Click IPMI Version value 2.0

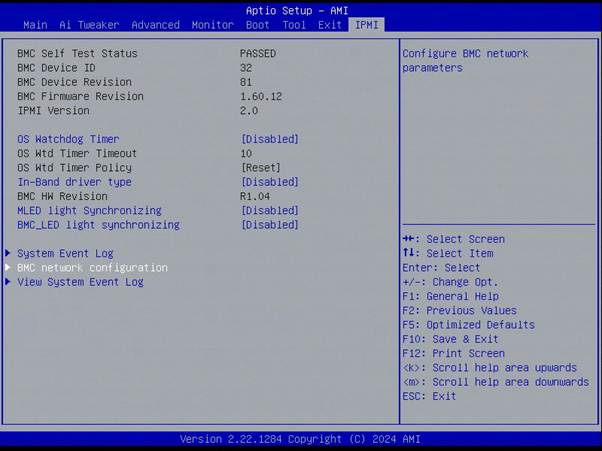[249, 111]
